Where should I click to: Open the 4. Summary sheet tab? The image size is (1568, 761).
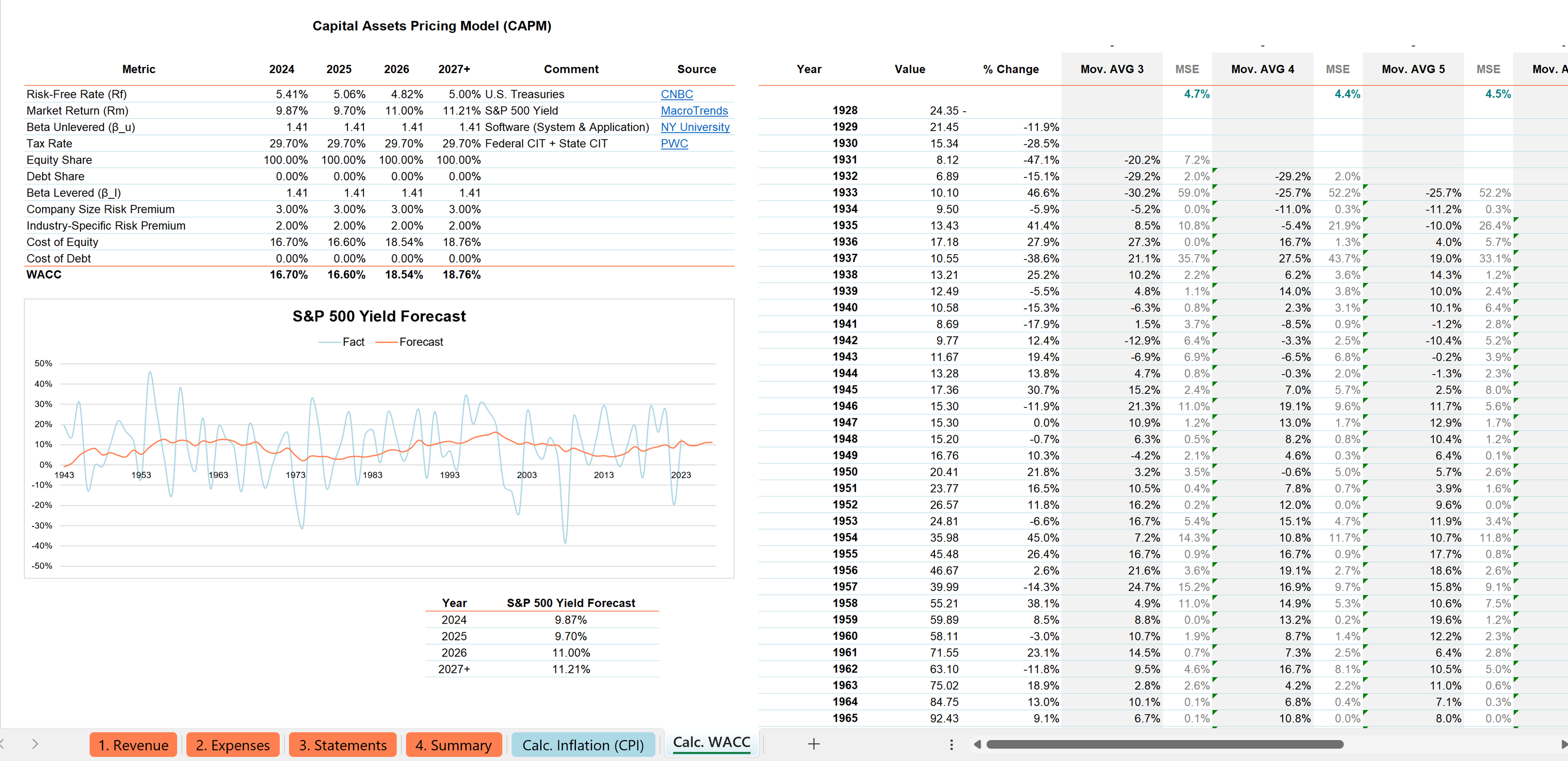(x=454, y=745)
